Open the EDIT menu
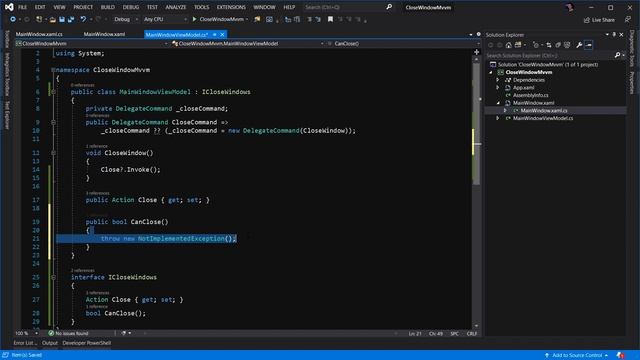The width and height of the screenshot is (640, 360). [40, 7]
